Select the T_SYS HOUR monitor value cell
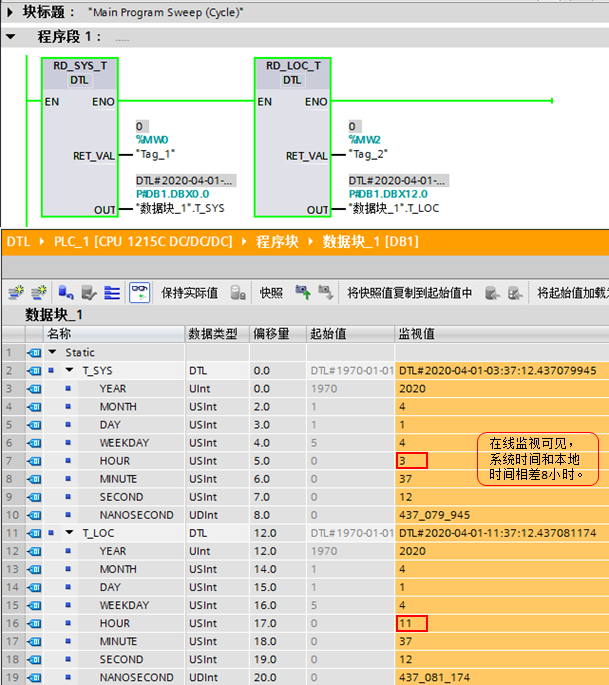Viewport: 609px width, 685px height. pyautogui.click(x=412, y=460)
